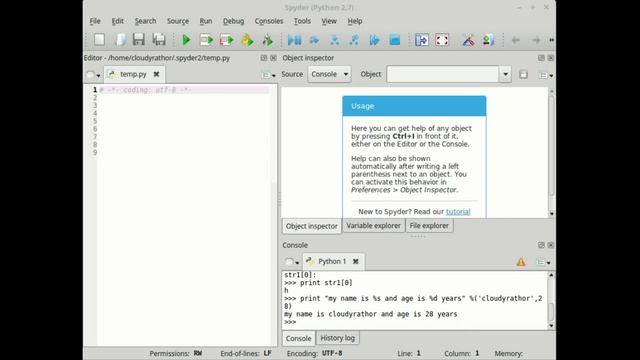The width and height of the screenshot is (640, 360).
Task: Run the file with green play icon
Action: pos(187,40)
